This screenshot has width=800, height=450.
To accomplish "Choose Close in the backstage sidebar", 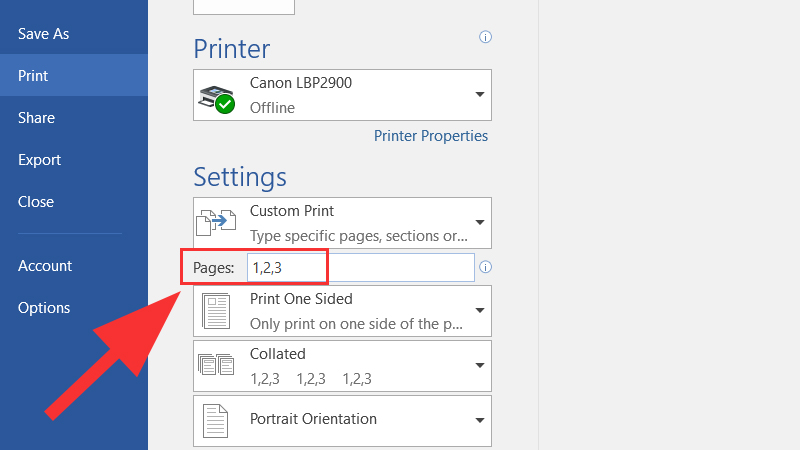I will 36,202.
